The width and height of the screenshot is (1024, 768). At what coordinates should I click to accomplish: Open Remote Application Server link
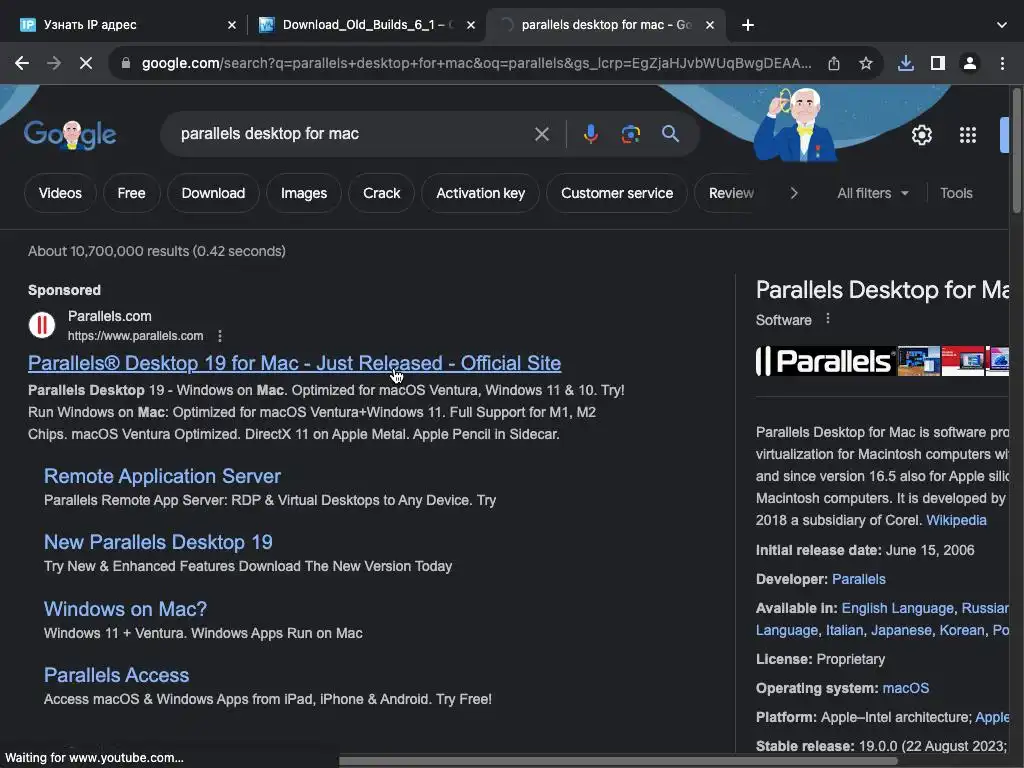point(163,476)
